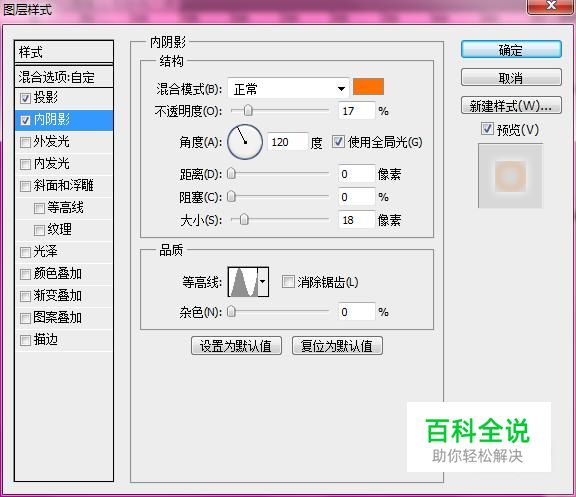The width and height of the screenshot is (576, 497).
Task: Enable the 渐变叠加 checkbox
Action: pos(25,296)
